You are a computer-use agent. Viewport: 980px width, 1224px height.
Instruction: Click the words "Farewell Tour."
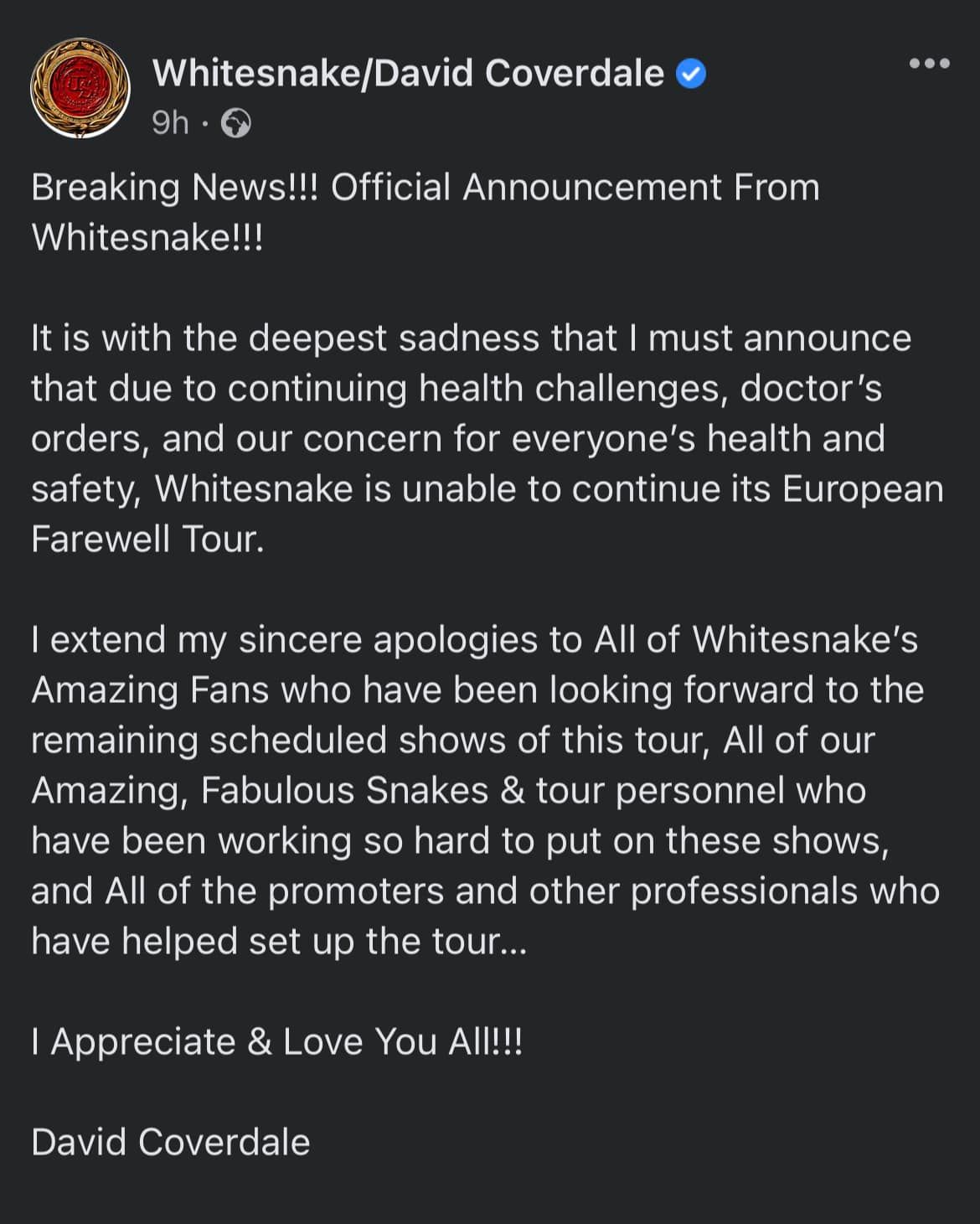pyautogui.click(x=147, y=539)
